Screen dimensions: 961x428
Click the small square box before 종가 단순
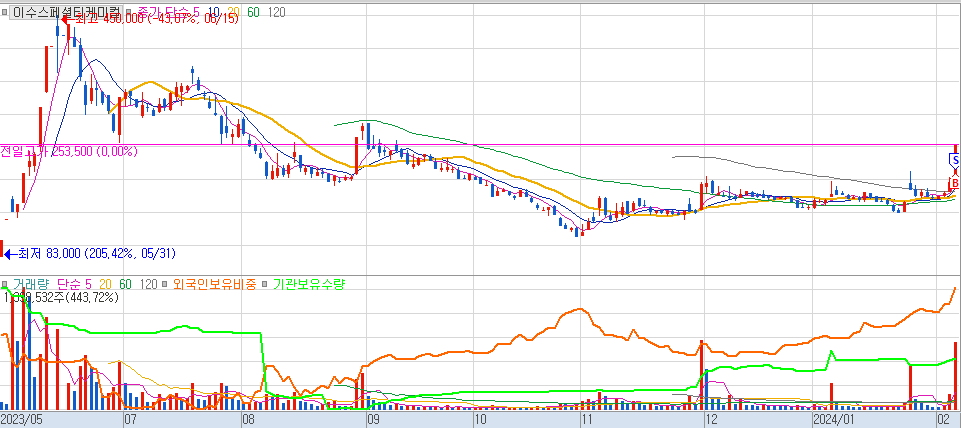[130, 12]
